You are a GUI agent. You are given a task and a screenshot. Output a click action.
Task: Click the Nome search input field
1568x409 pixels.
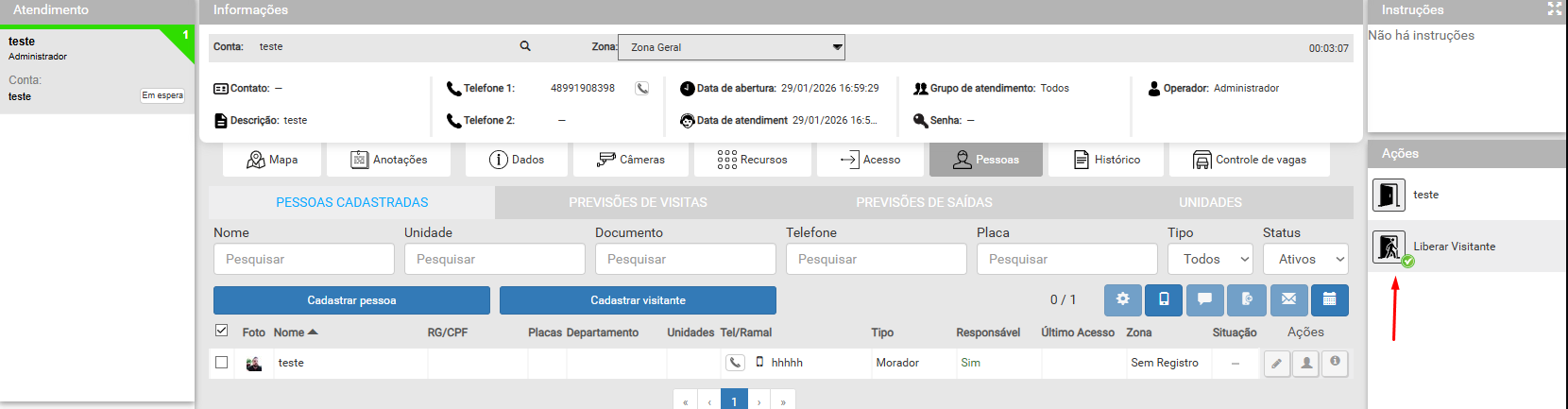pos(303,259)
